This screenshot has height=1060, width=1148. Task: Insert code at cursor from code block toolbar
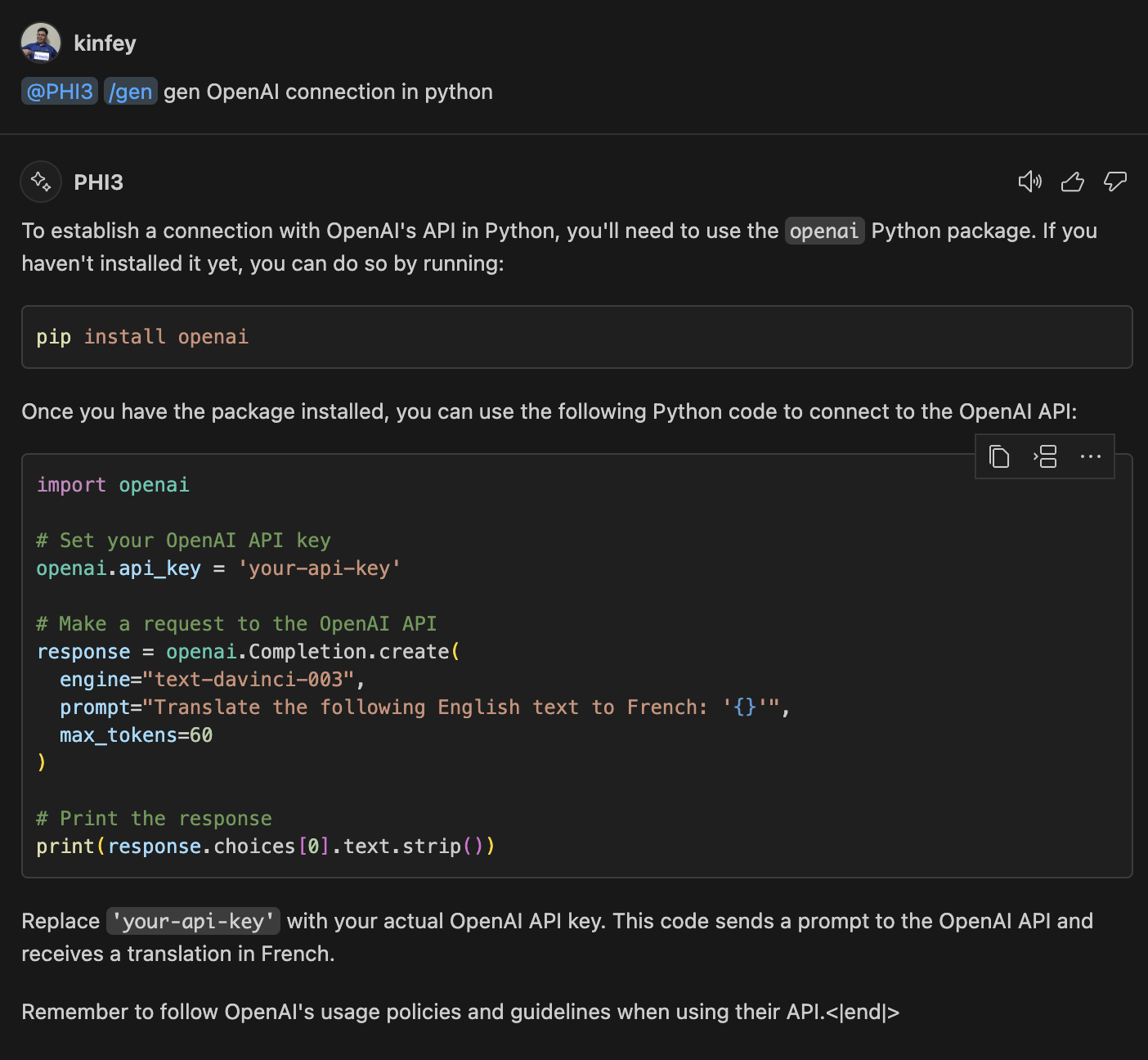(x=1045, y=456)
